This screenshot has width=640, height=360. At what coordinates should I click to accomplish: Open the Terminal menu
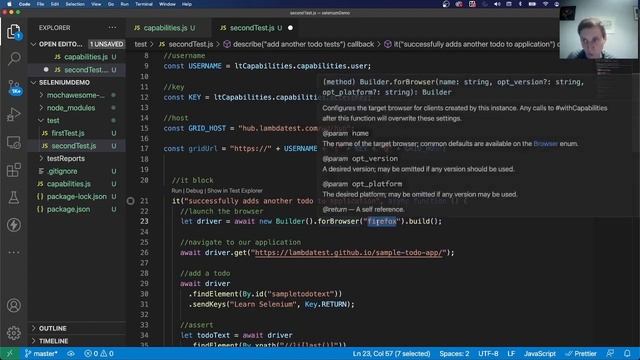(x=144, y=4)
